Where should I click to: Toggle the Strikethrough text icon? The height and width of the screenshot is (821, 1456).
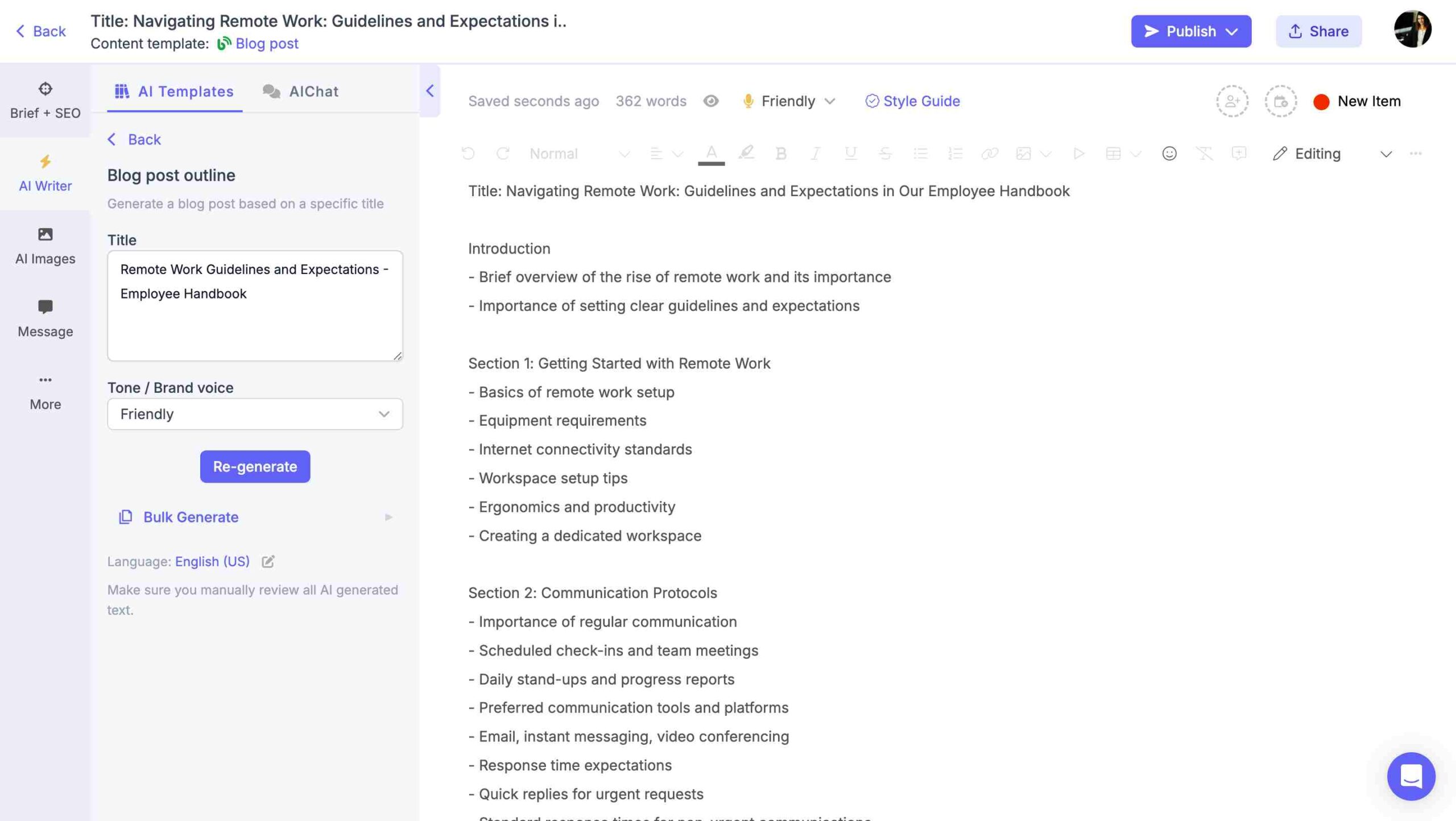[885, 153]
